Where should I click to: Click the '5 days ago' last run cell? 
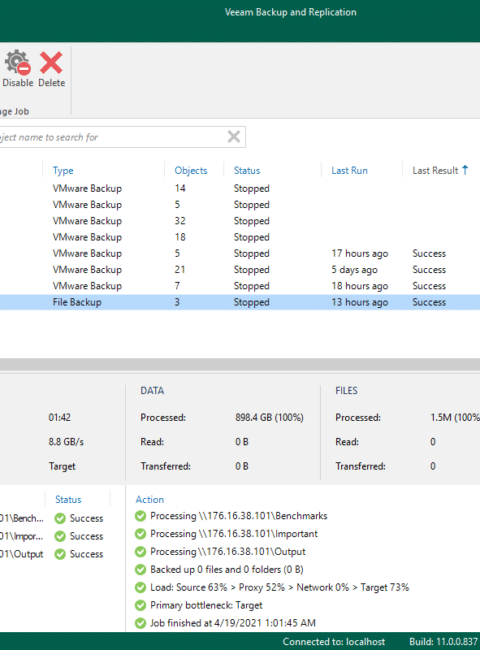click(x=354, y=269)
